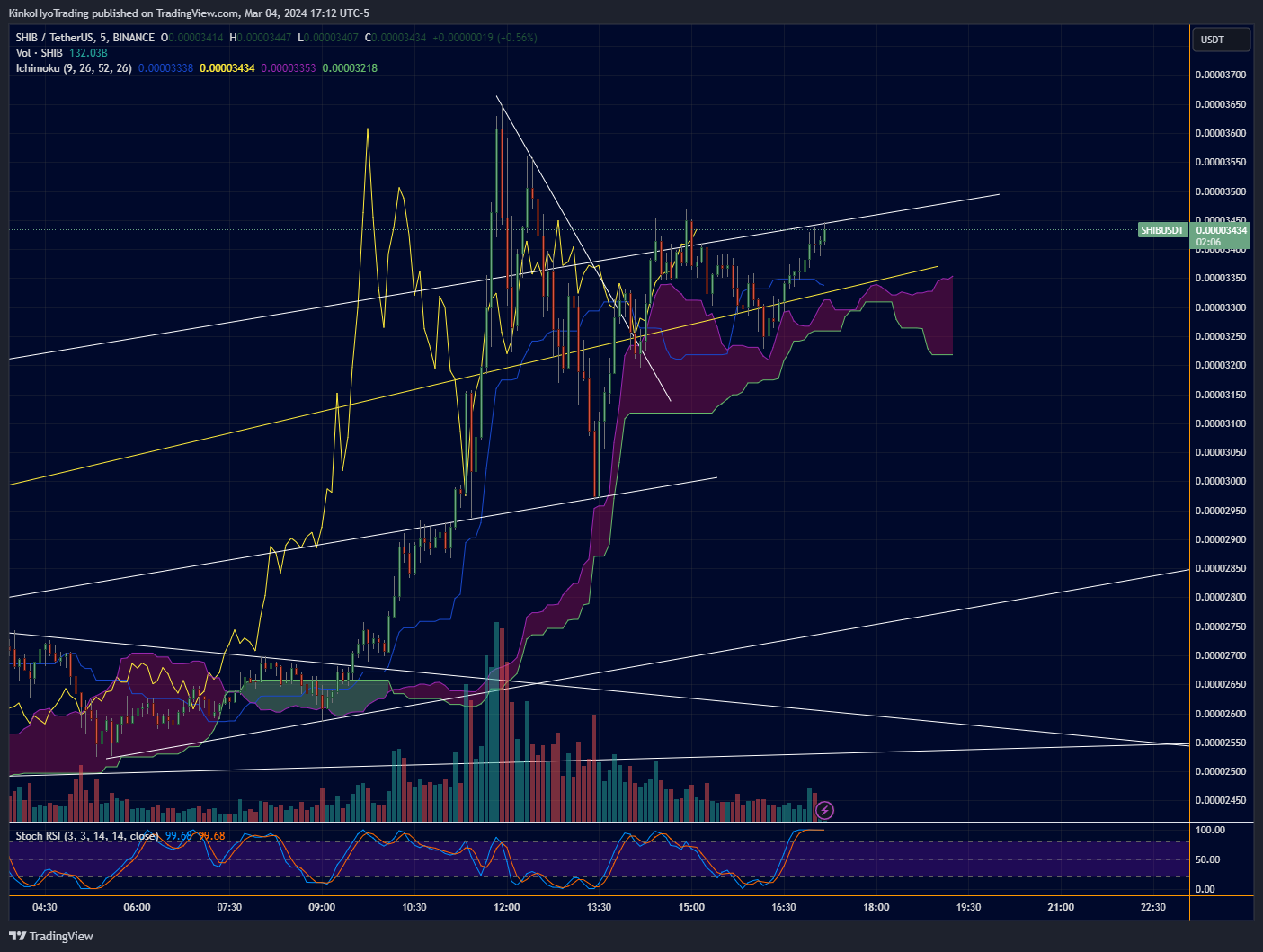Click the 19:30 time axis label
The image size is (1263, 952).
968,907
